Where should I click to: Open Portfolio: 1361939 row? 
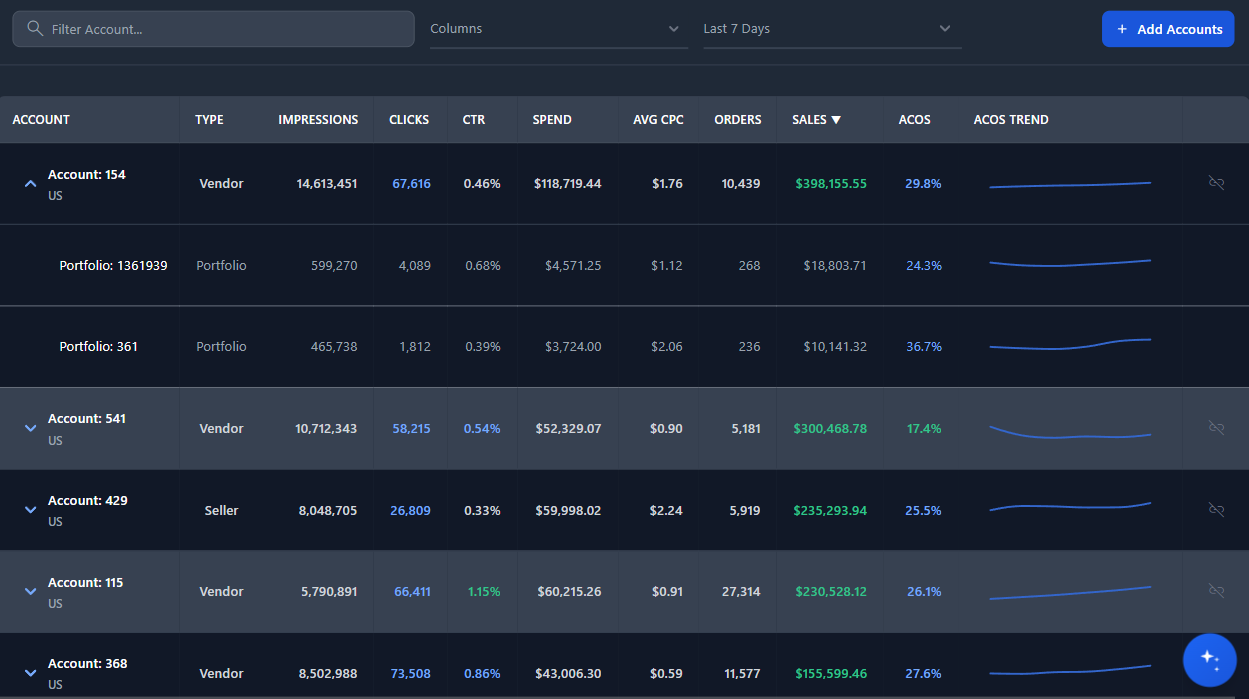(113, 266)
